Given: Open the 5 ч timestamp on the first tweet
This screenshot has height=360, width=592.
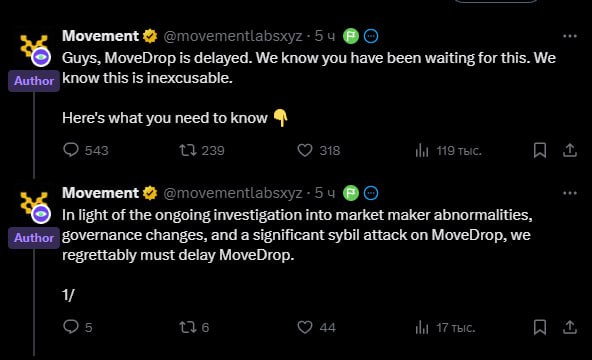Looking at the screenshot, I should coord(325,36).
